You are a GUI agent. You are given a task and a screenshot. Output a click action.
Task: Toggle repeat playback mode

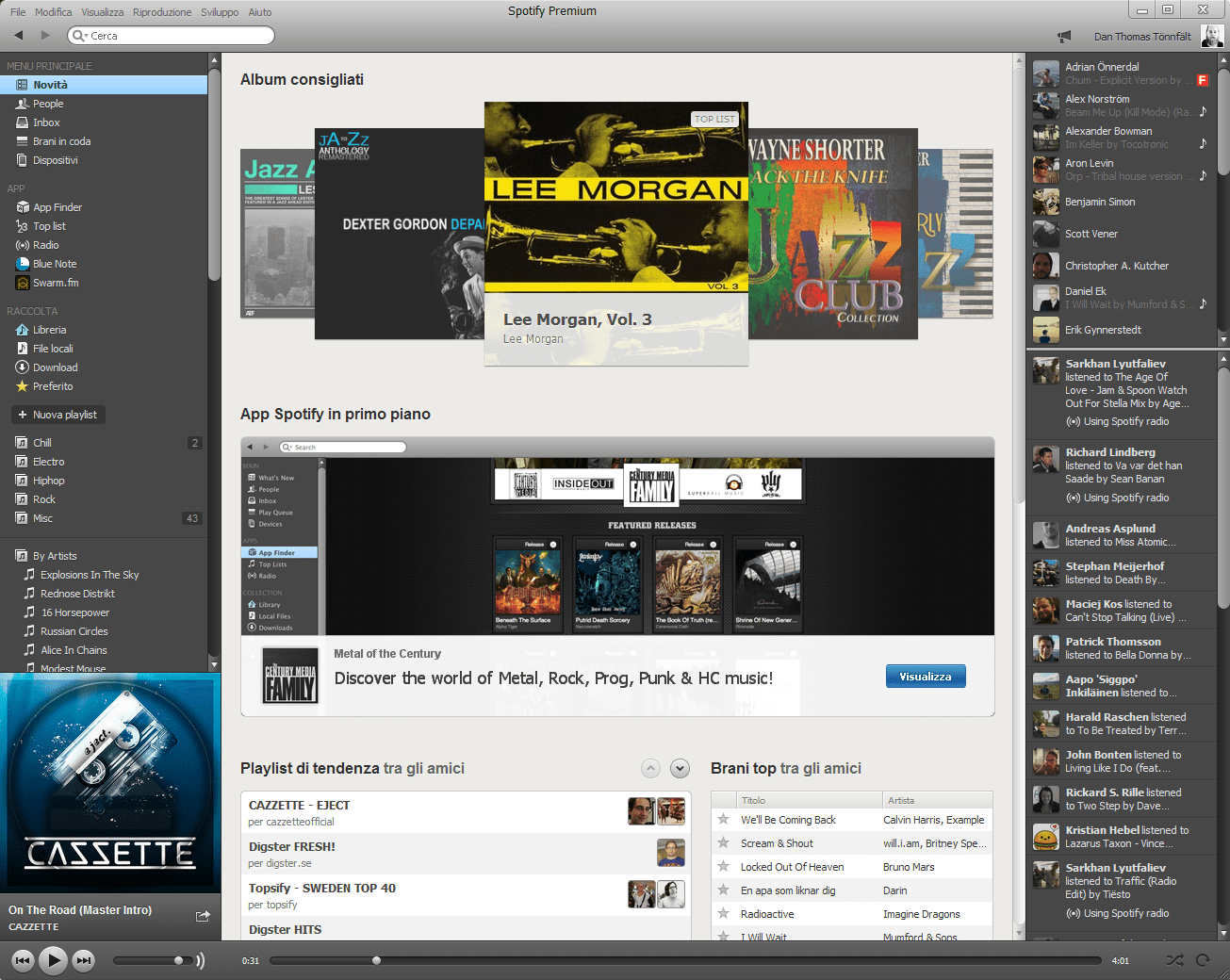1203,960
